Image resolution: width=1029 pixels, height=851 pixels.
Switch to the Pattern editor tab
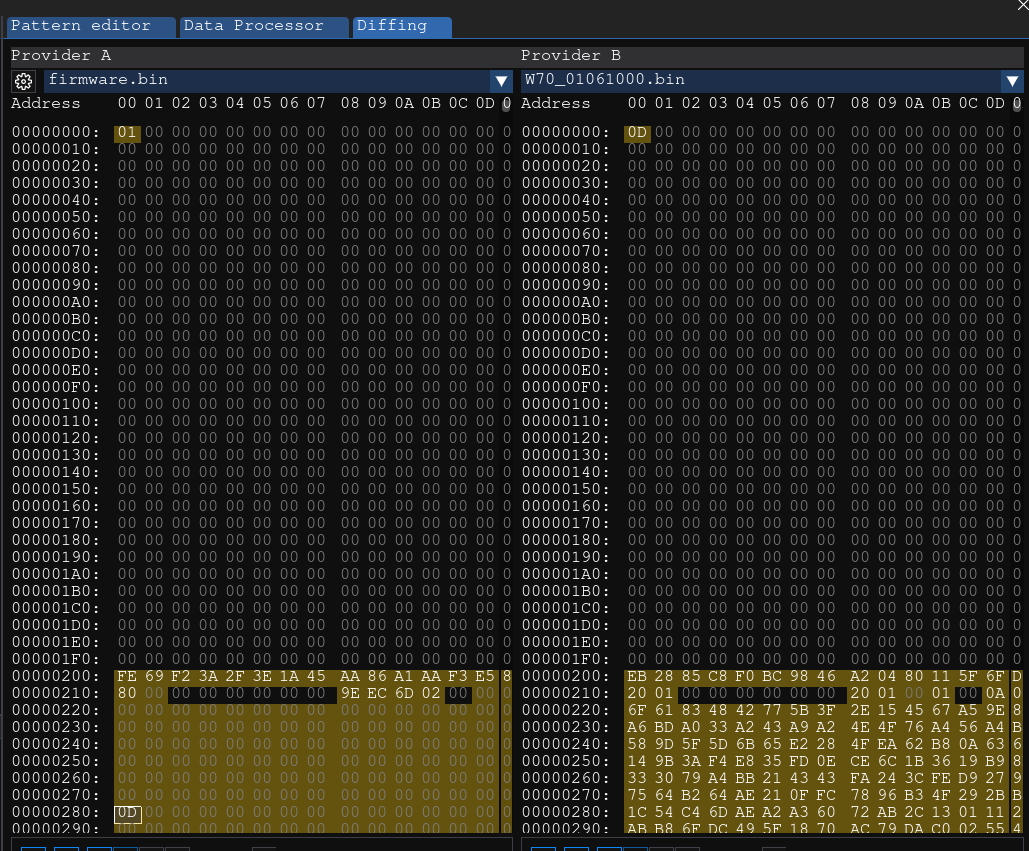pyautogui.click(x=90, y=26)
